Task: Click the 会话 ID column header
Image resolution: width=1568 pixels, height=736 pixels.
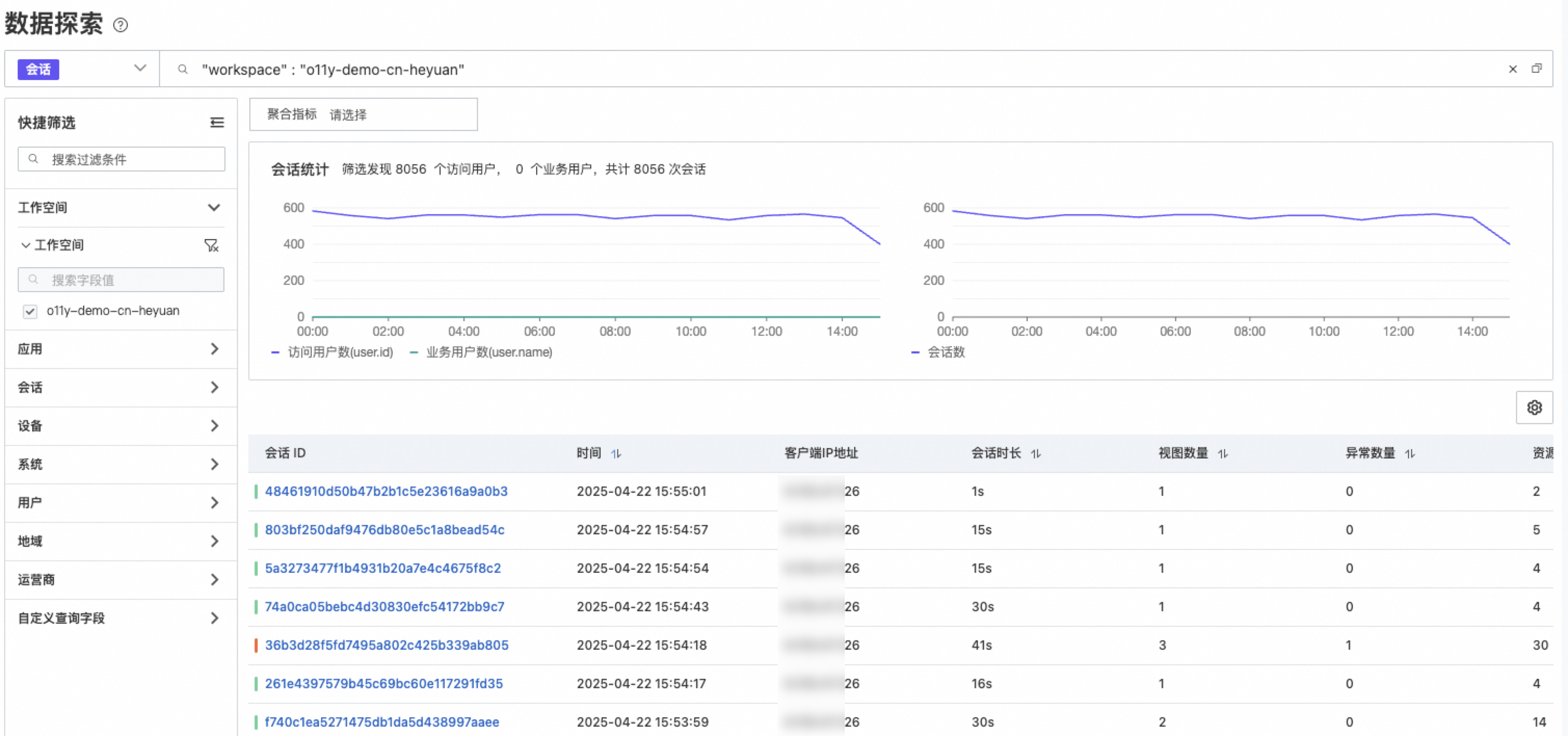Action: [x=285, y=453]
